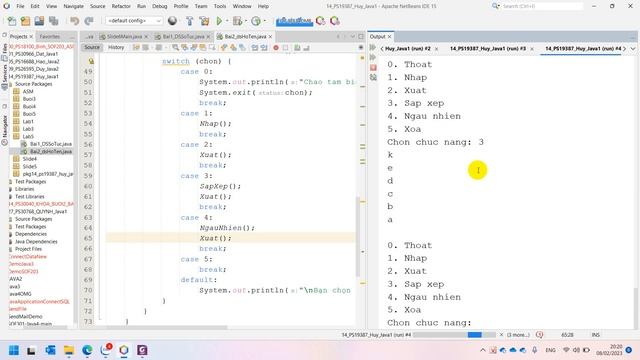
Task: Open the output tabs list dropdown arrow
Action: pos(633,49)
